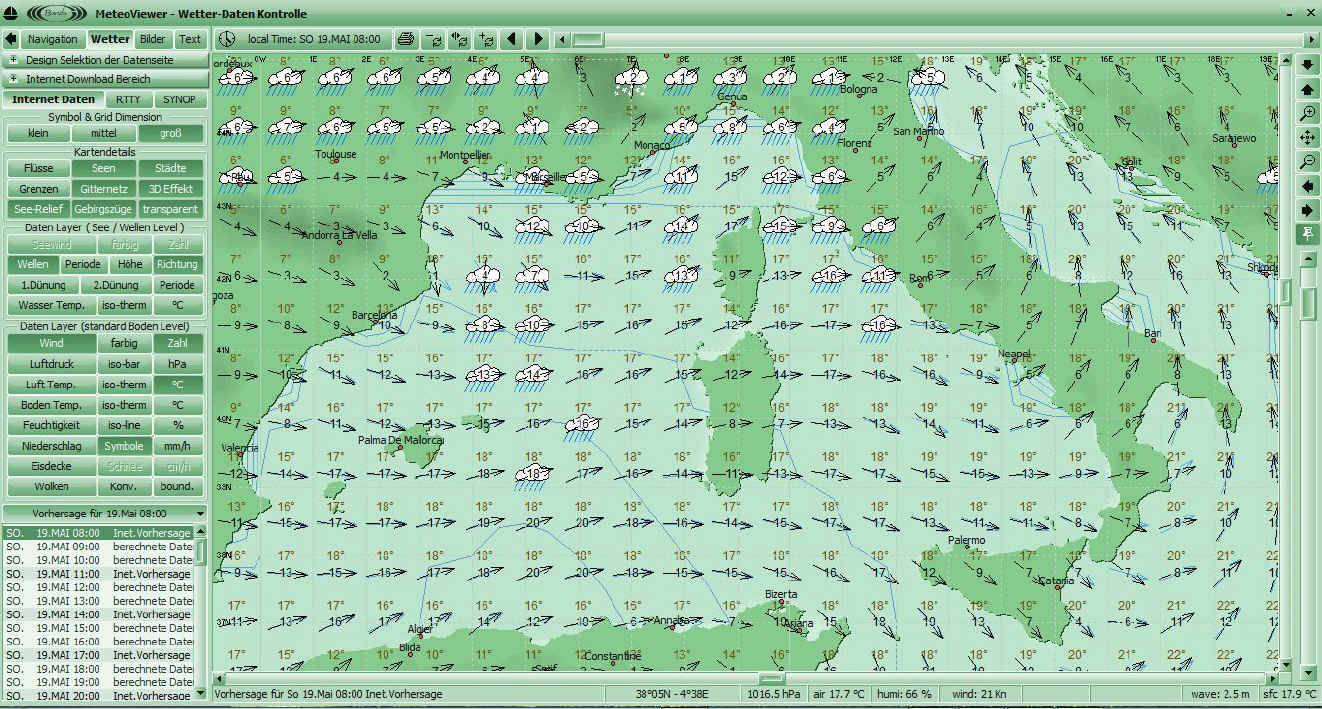Click the time slider thumb in toolbar
Image resolution: width=1322 pixels, height=709 pixels.
tap(588, 39)
